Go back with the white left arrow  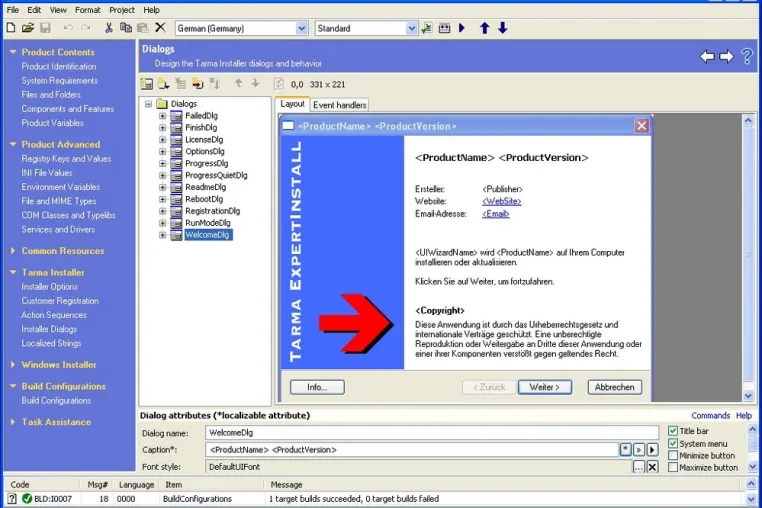(x=708, y=56)
